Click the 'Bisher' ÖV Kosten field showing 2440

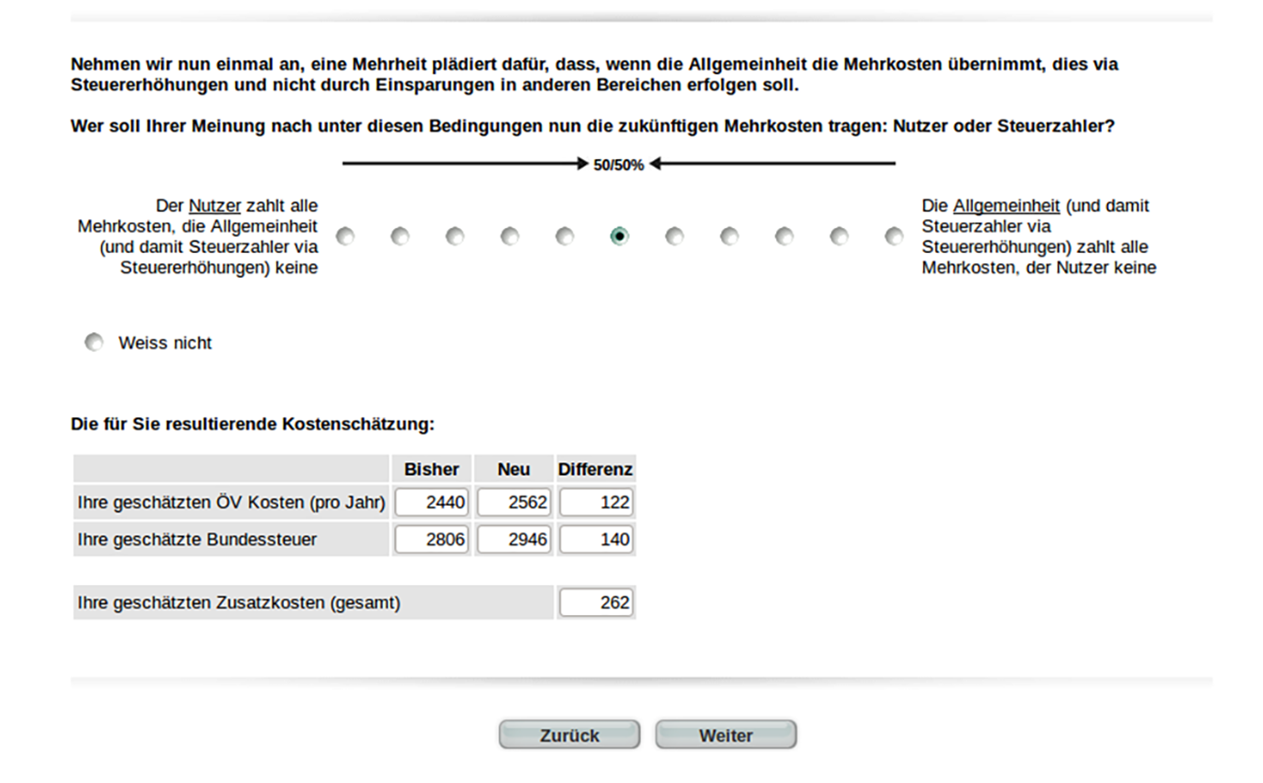[431, 501]
